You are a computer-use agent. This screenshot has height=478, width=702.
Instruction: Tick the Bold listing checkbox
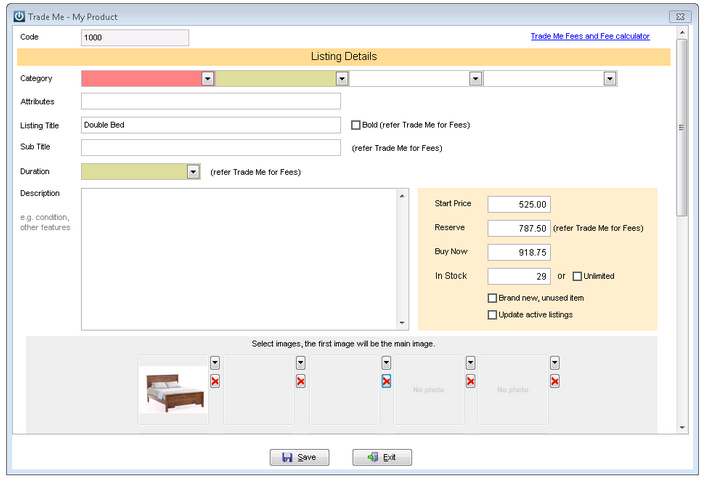pyautogui.click(x=355, y=125)
